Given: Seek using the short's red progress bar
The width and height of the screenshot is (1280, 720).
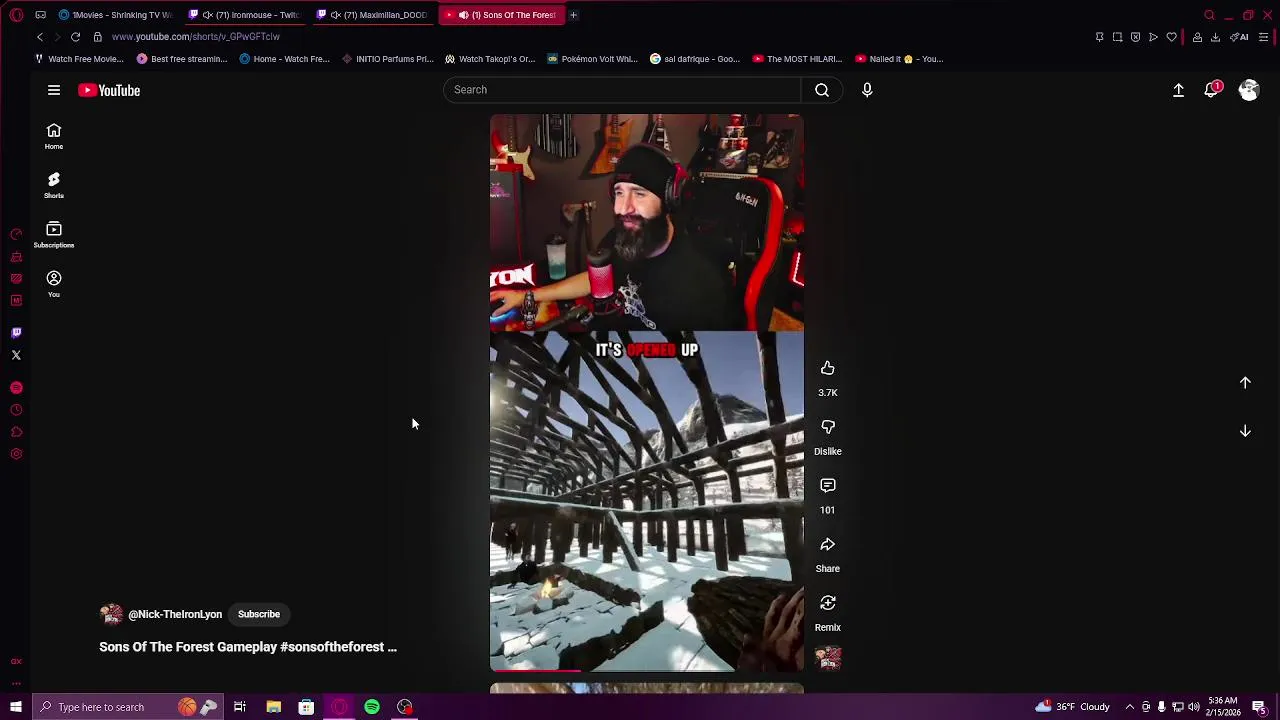Looking at the screenshot, I should click(646, 670).
